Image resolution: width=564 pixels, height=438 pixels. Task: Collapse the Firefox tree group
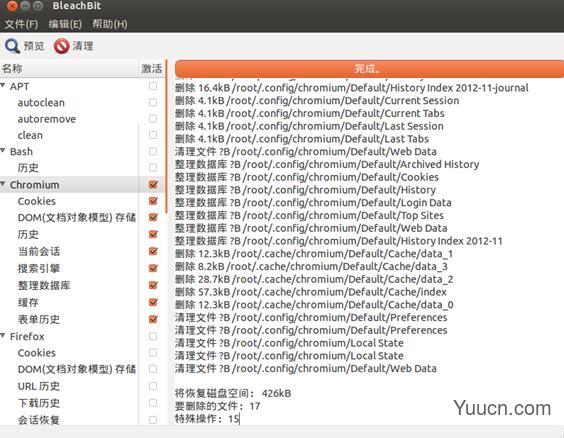[3, 336]
